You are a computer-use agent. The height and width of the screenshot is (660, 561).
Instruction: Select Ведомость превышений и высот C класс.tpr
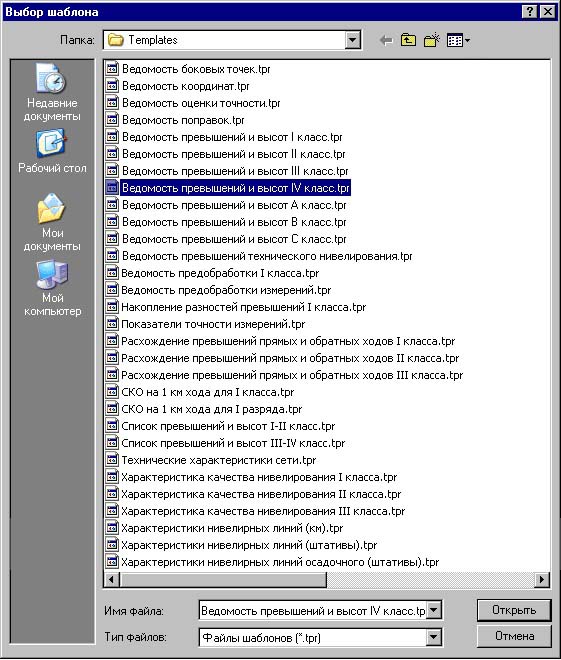coord(234,239)
